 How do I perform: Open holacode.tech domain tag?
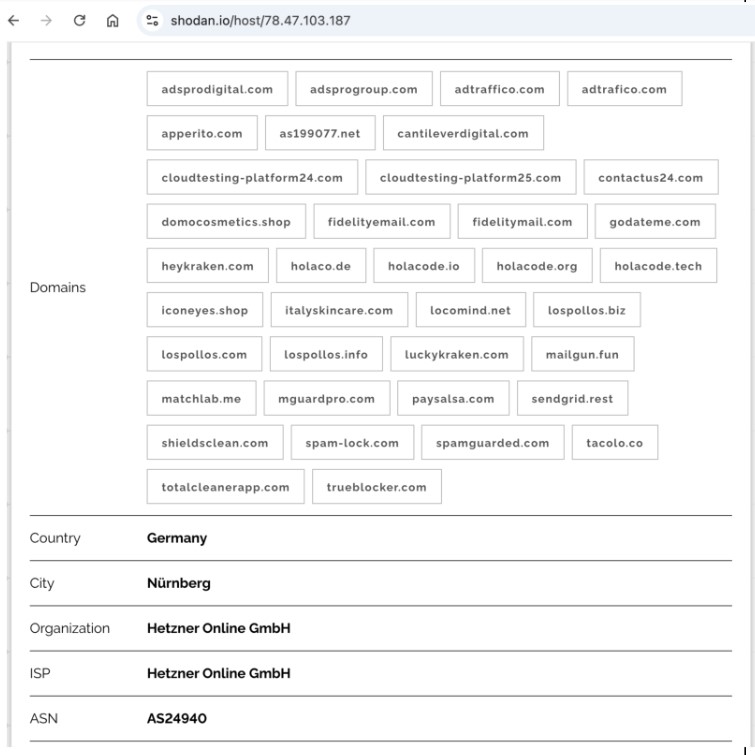(x=658, y=266)
